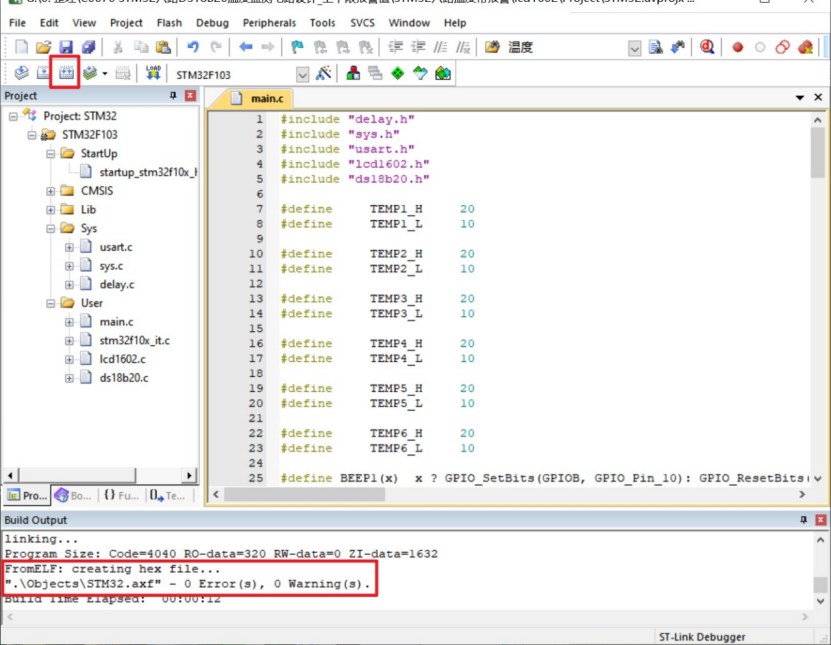
Task: Select lcd1602.c in project tree
Action: [122, 359]
